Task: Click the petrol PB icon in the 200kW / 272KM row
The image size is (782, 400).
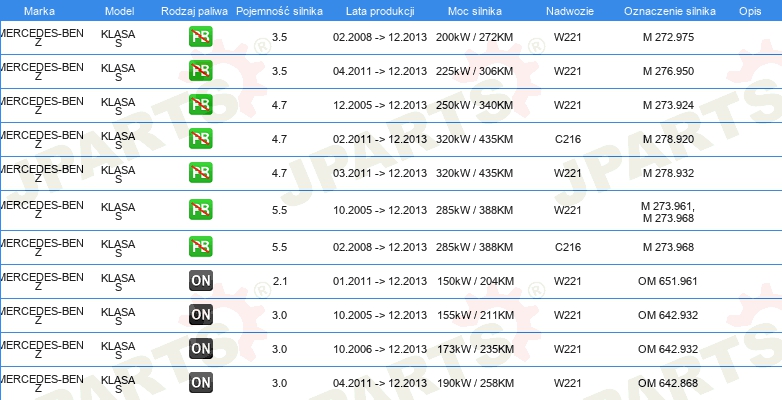Action: tap(200, 37)
